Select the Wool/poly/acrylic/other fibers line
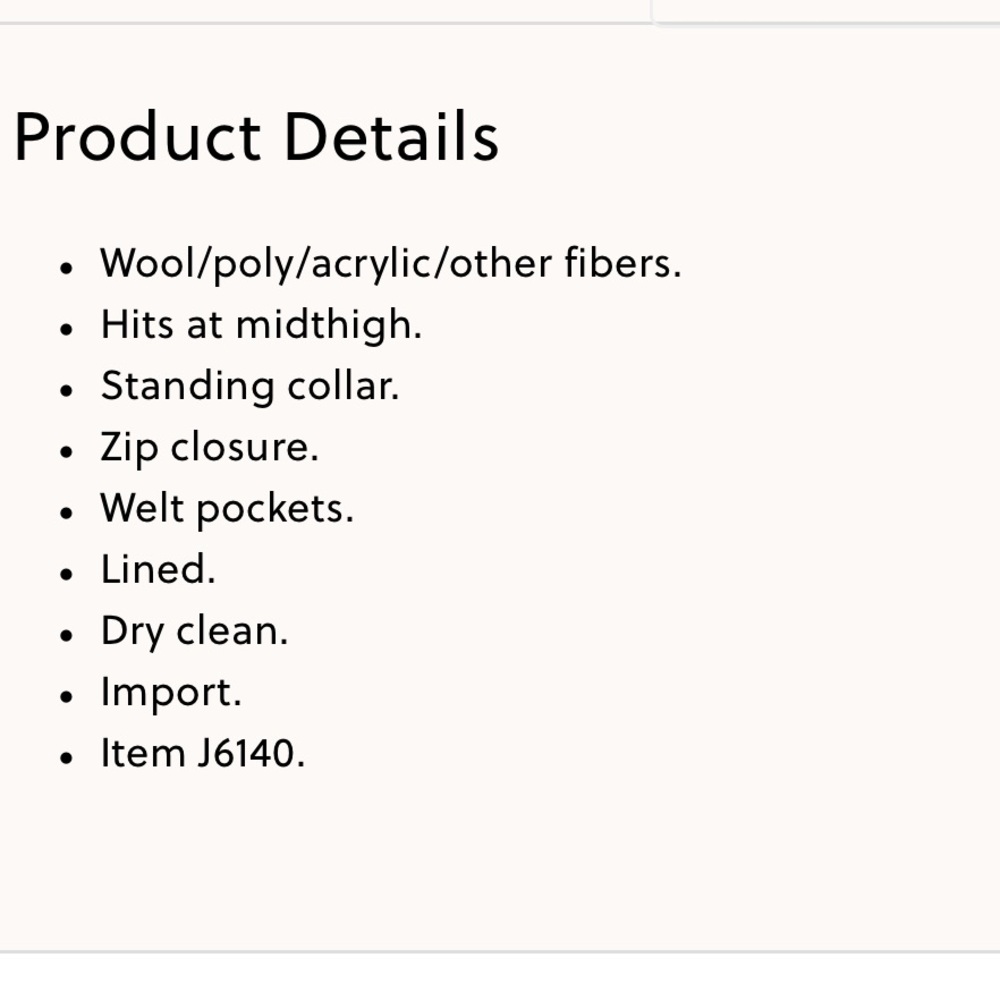Image resolution: width=1000 pixels, height=1000 pixels. [391, 263]
